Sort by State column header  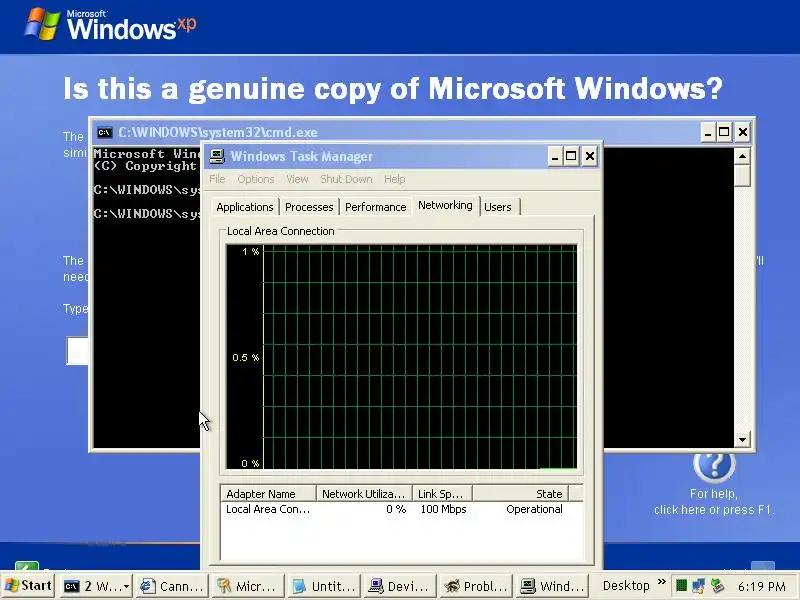(x=520, y=493)
